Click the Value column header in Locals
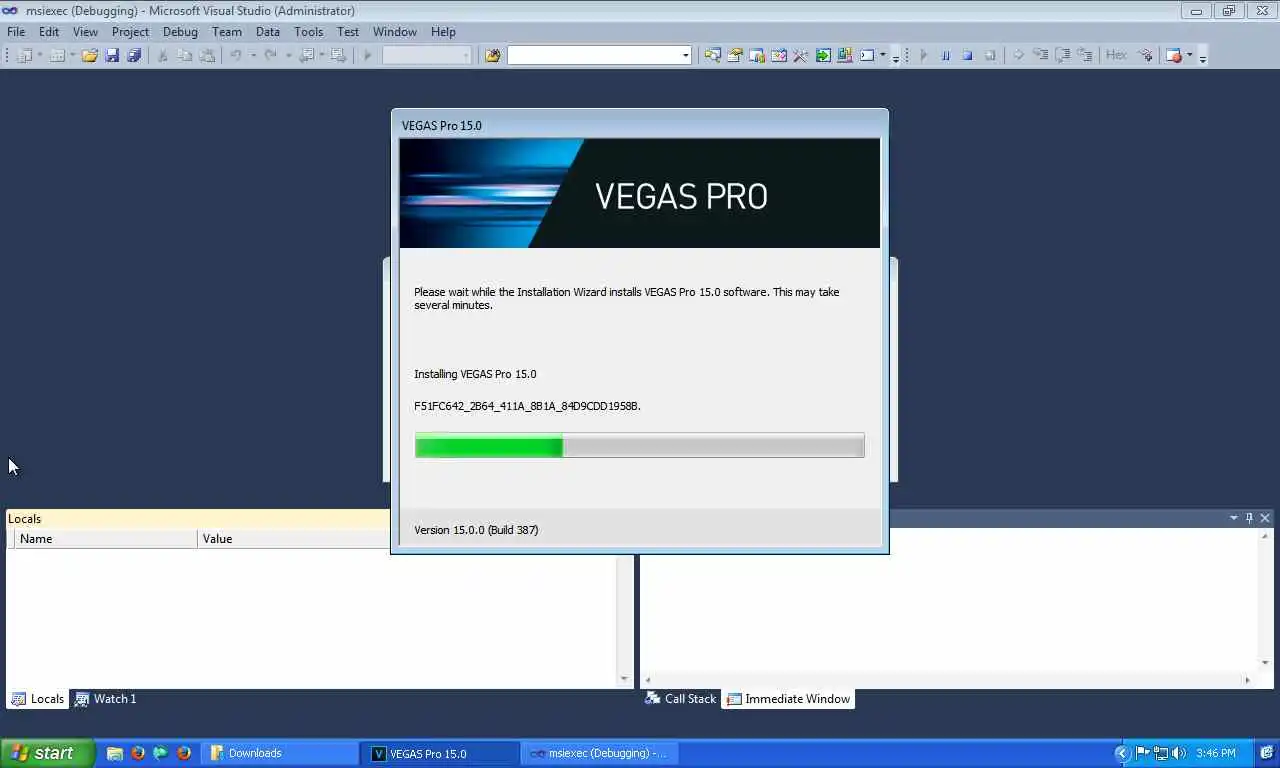1280x768 pixels. pyautogui.click(x=294, y=539)
